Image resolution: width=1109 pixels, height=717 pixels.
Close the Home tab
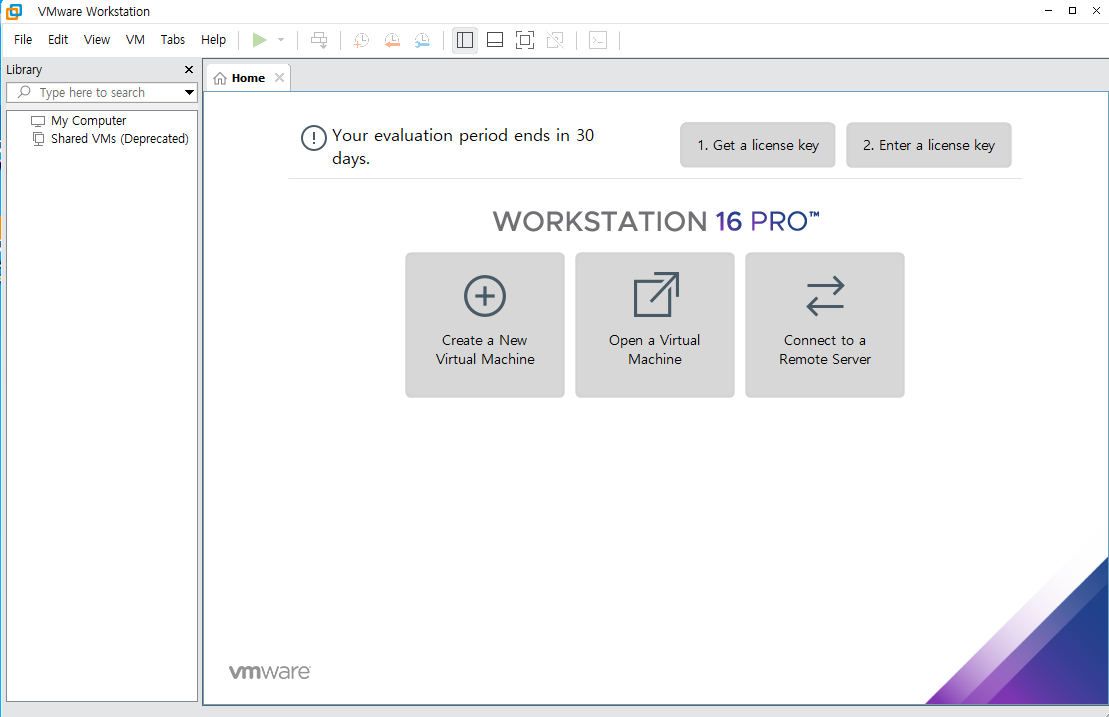tap(279, 78)
